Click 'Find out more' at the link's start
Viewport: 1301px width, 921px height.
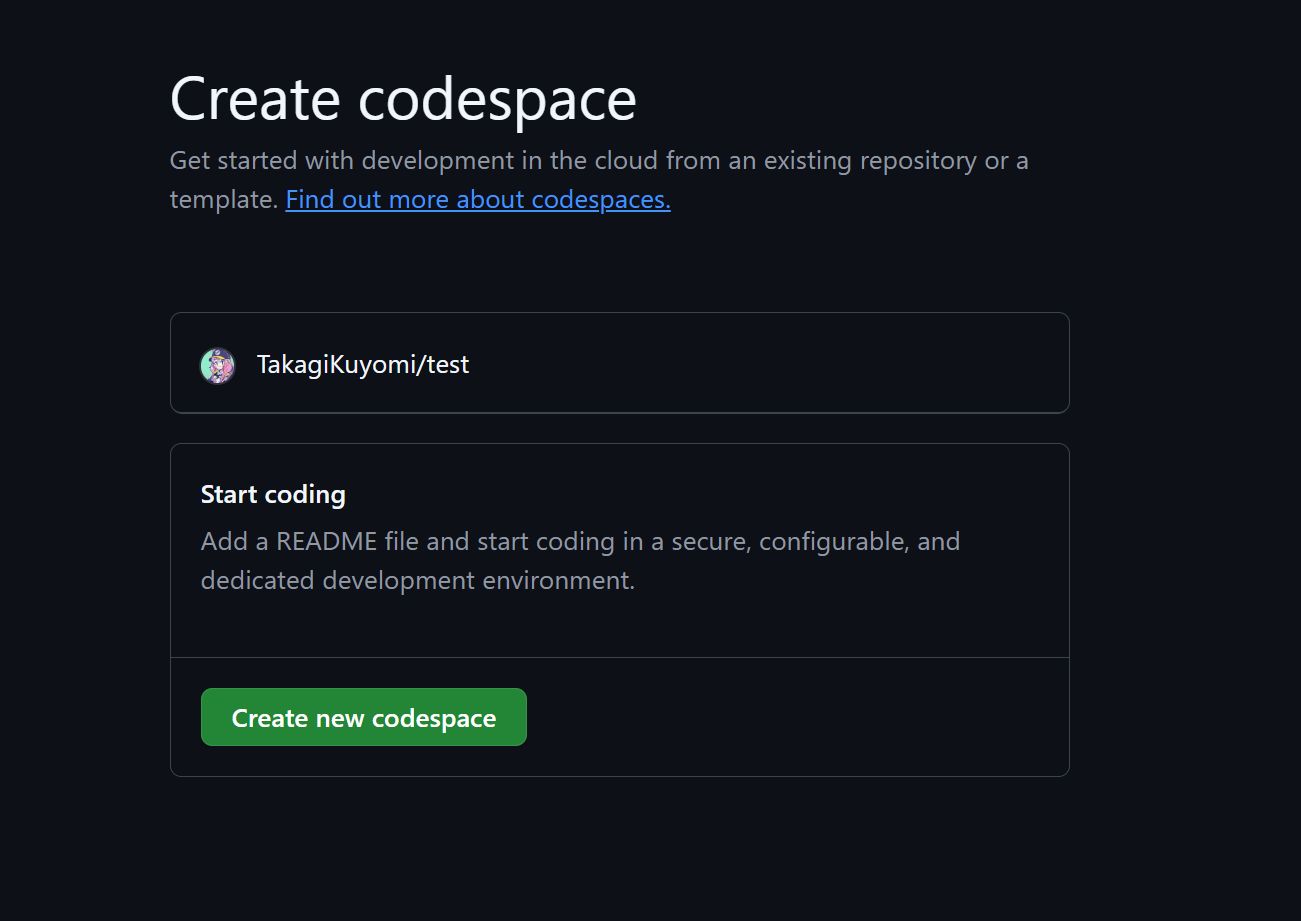(x=360, y=199)
